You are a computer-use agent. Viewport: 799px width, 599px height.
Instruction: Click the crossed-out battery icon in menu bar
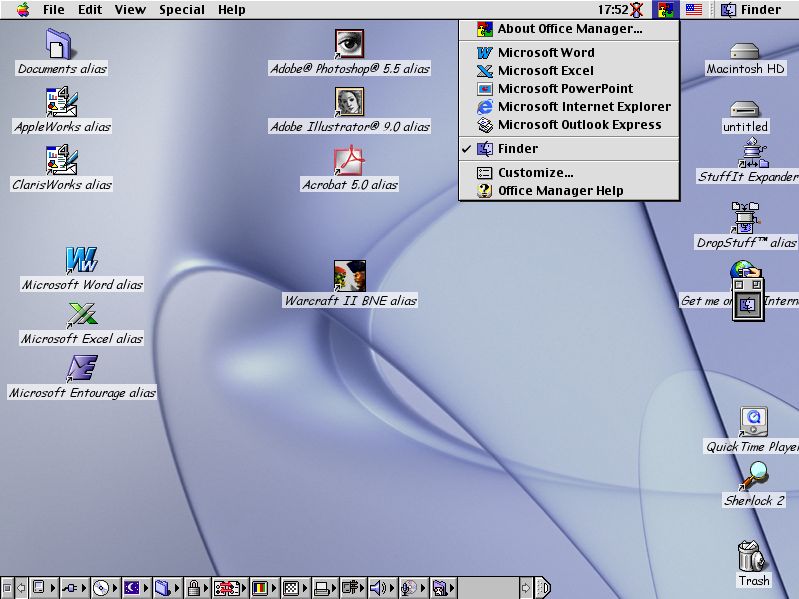[636, 10]
